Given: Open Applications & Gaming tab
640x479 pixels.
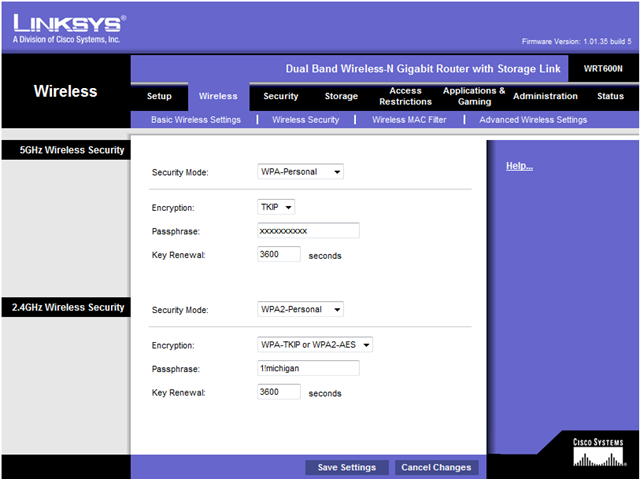Looking at the screenshot, I should (x=474, y=96).
